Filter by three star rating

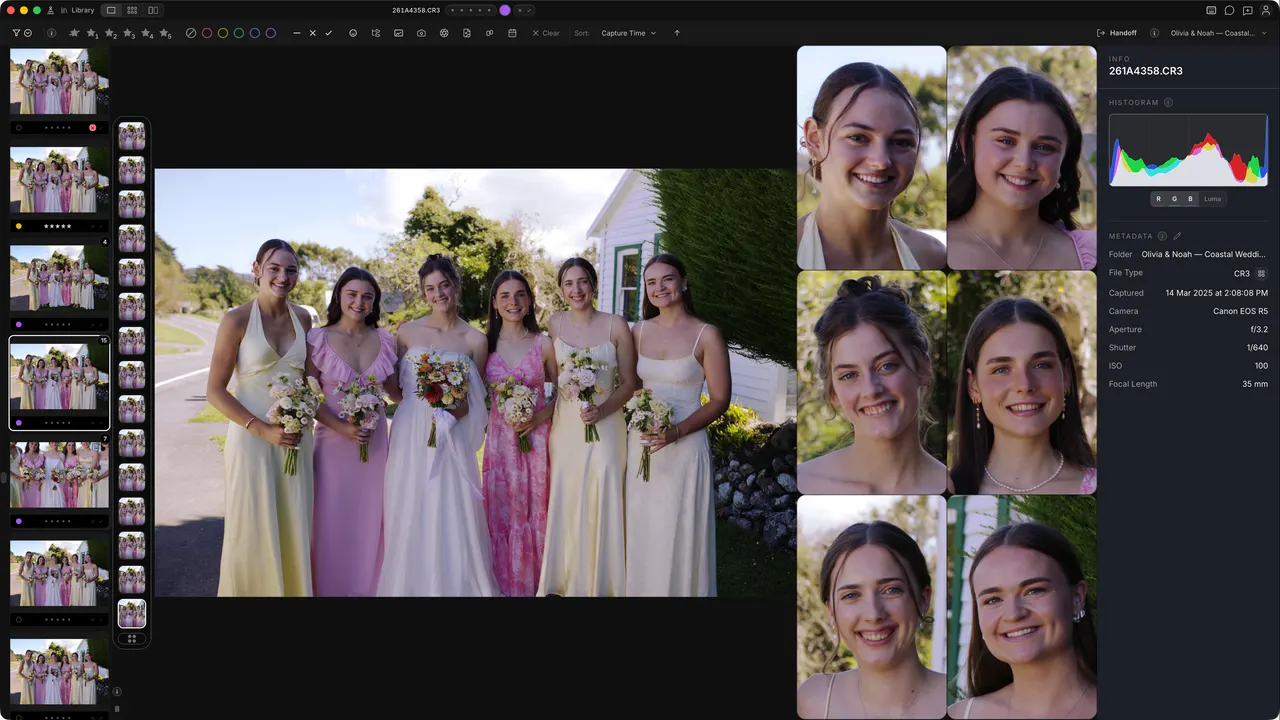[x=129, y=33]
